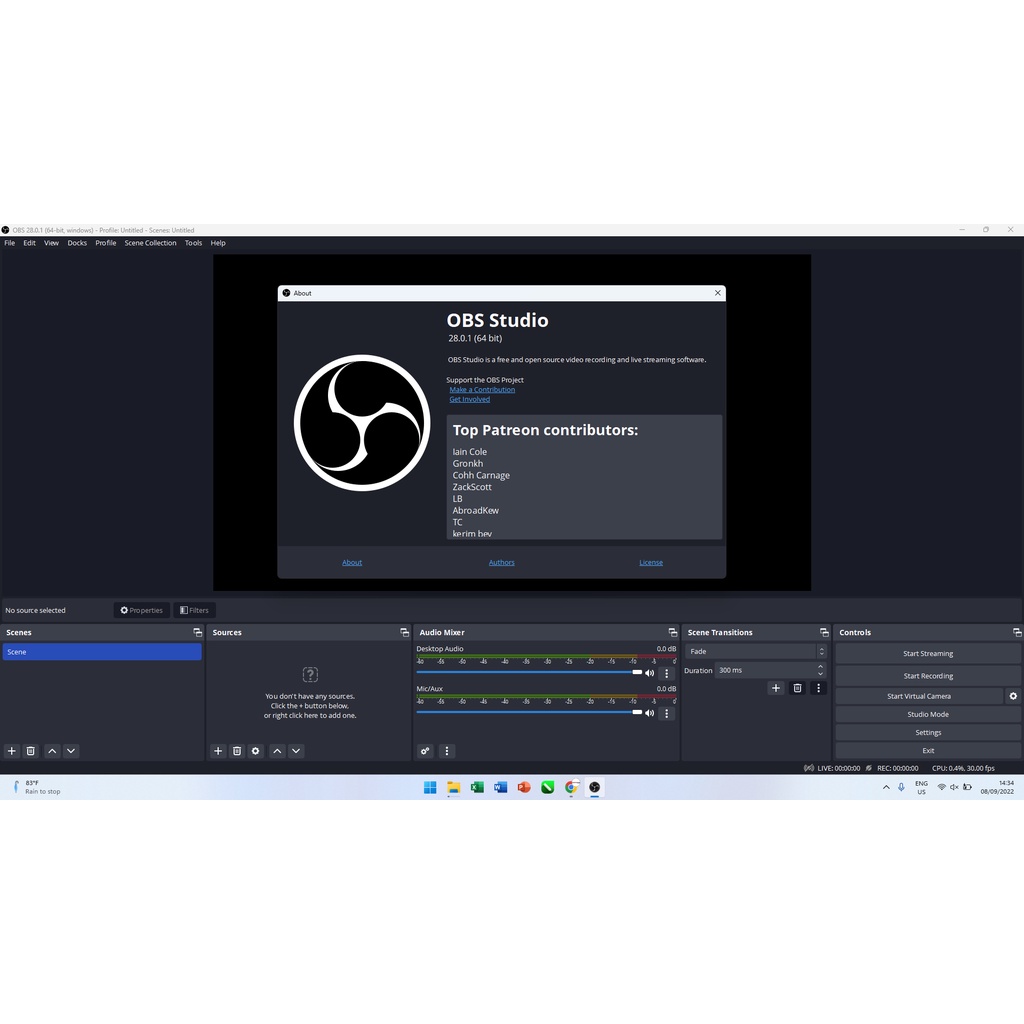Click Start Virtual Camera button
Image resolution: width=1024 pixels, height=1024 pixels.
[x=919, y=696]
